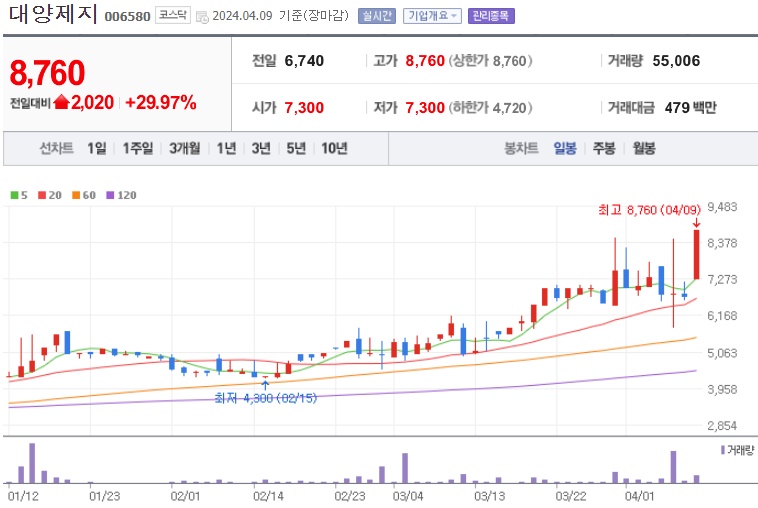Select the 1주일 line chart period
Image resolution: width=758 pixels, height=508 pixels.
pyautogui.click(x=138, y=148)
